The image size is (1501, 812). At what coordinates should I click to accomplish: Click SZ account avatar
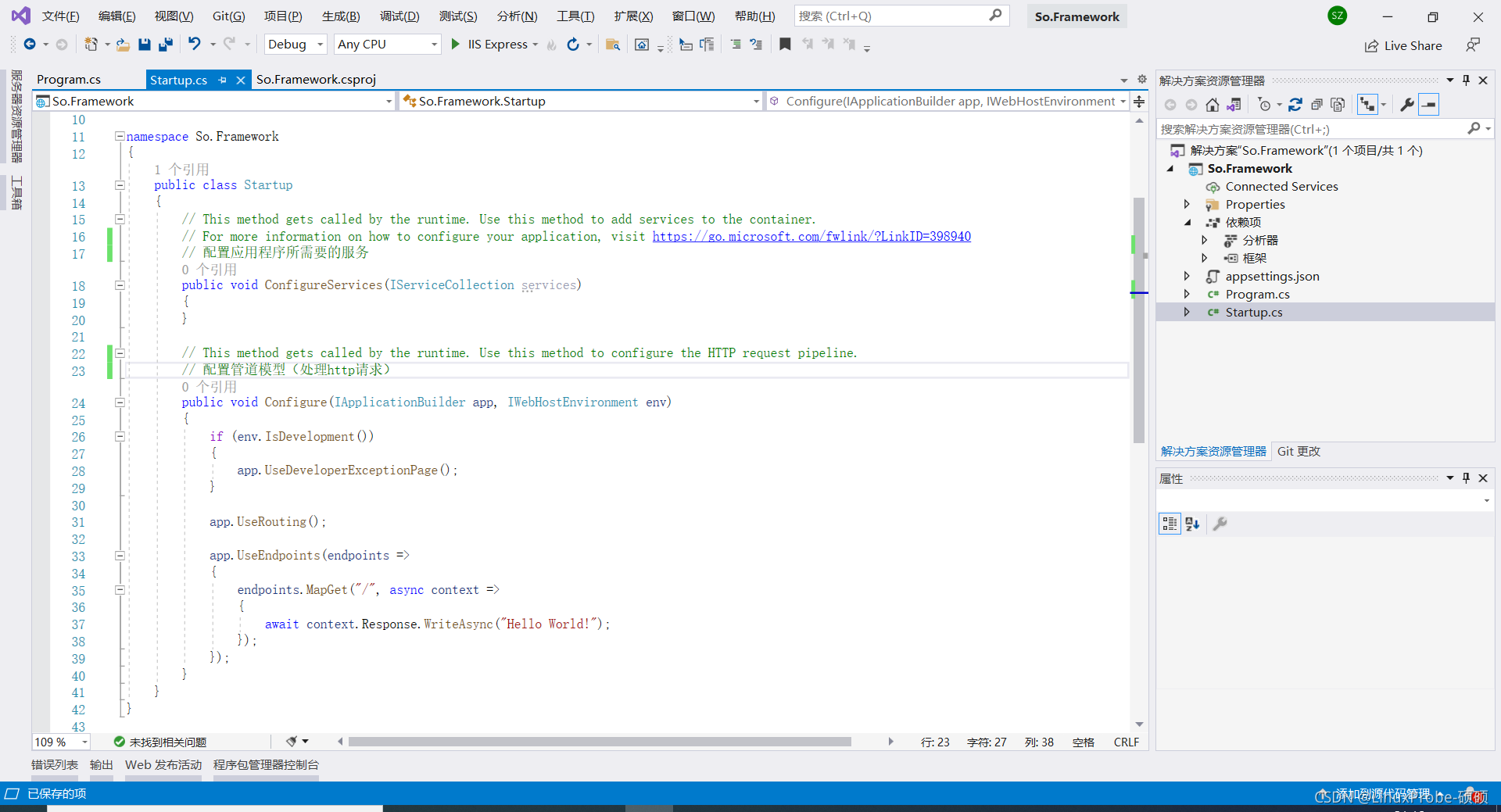pos(1338,16)
